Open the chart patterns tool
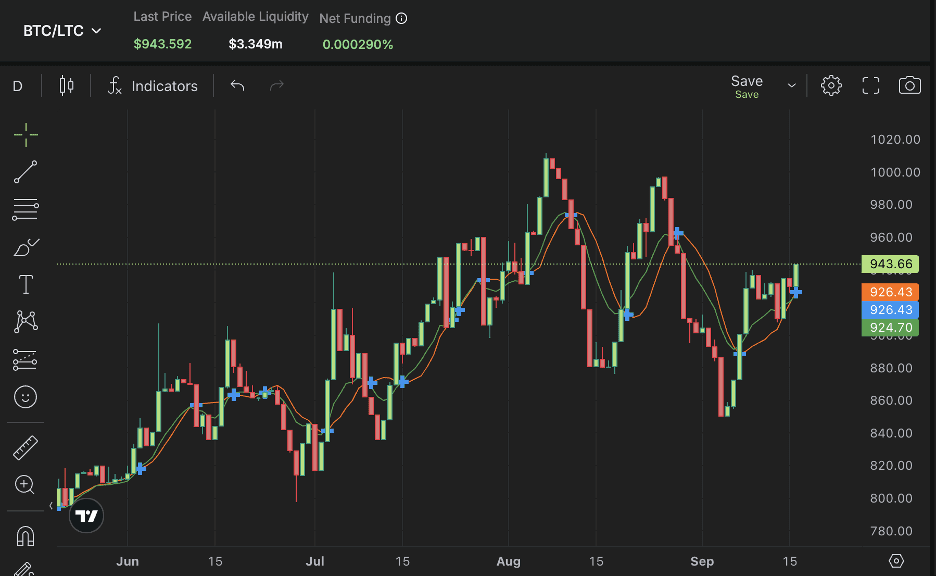The width and height of the screenshot is (936, 576). (26, 322)
